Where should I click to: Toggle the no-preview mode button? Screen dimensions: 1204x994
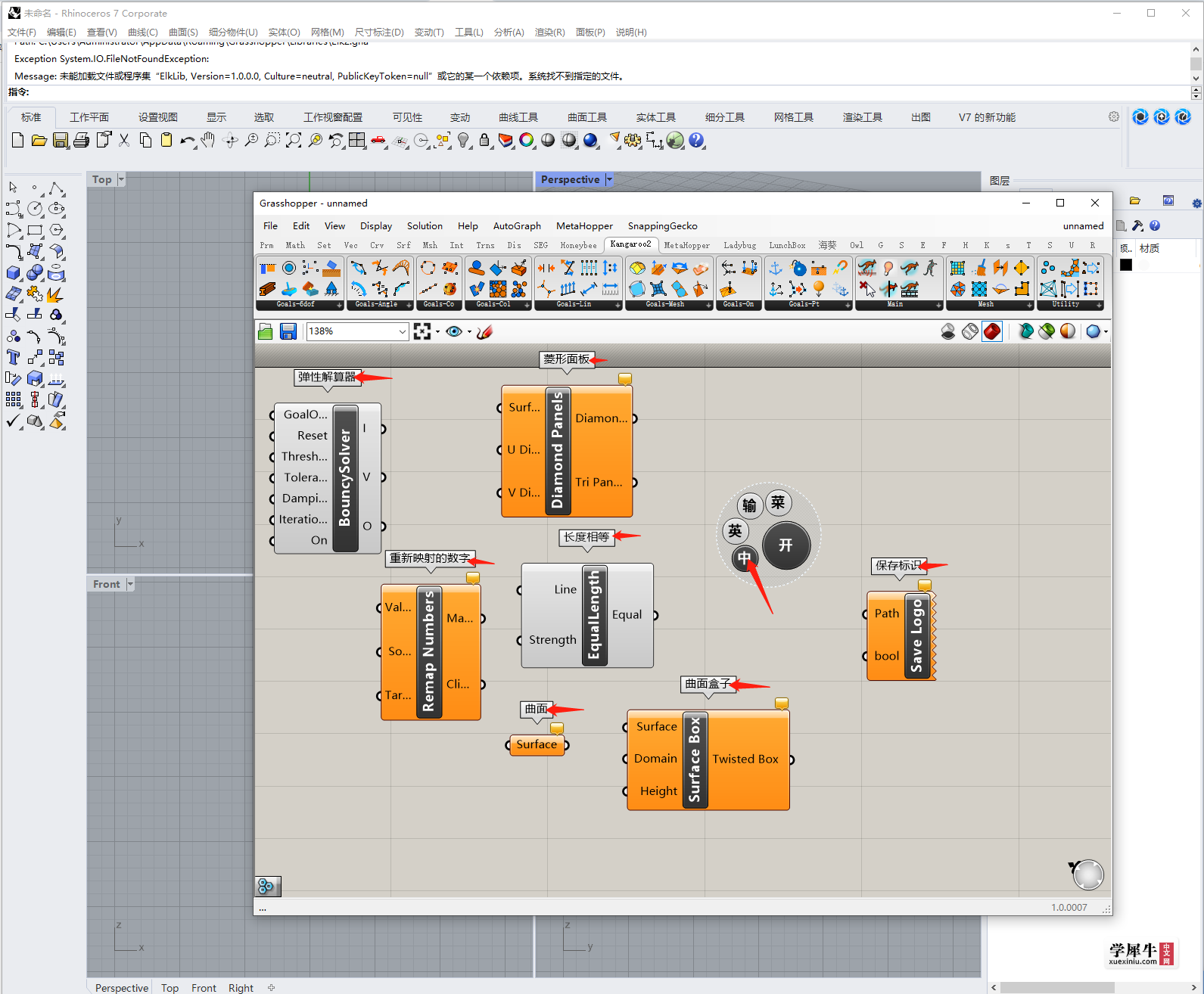tap(948, 331)
